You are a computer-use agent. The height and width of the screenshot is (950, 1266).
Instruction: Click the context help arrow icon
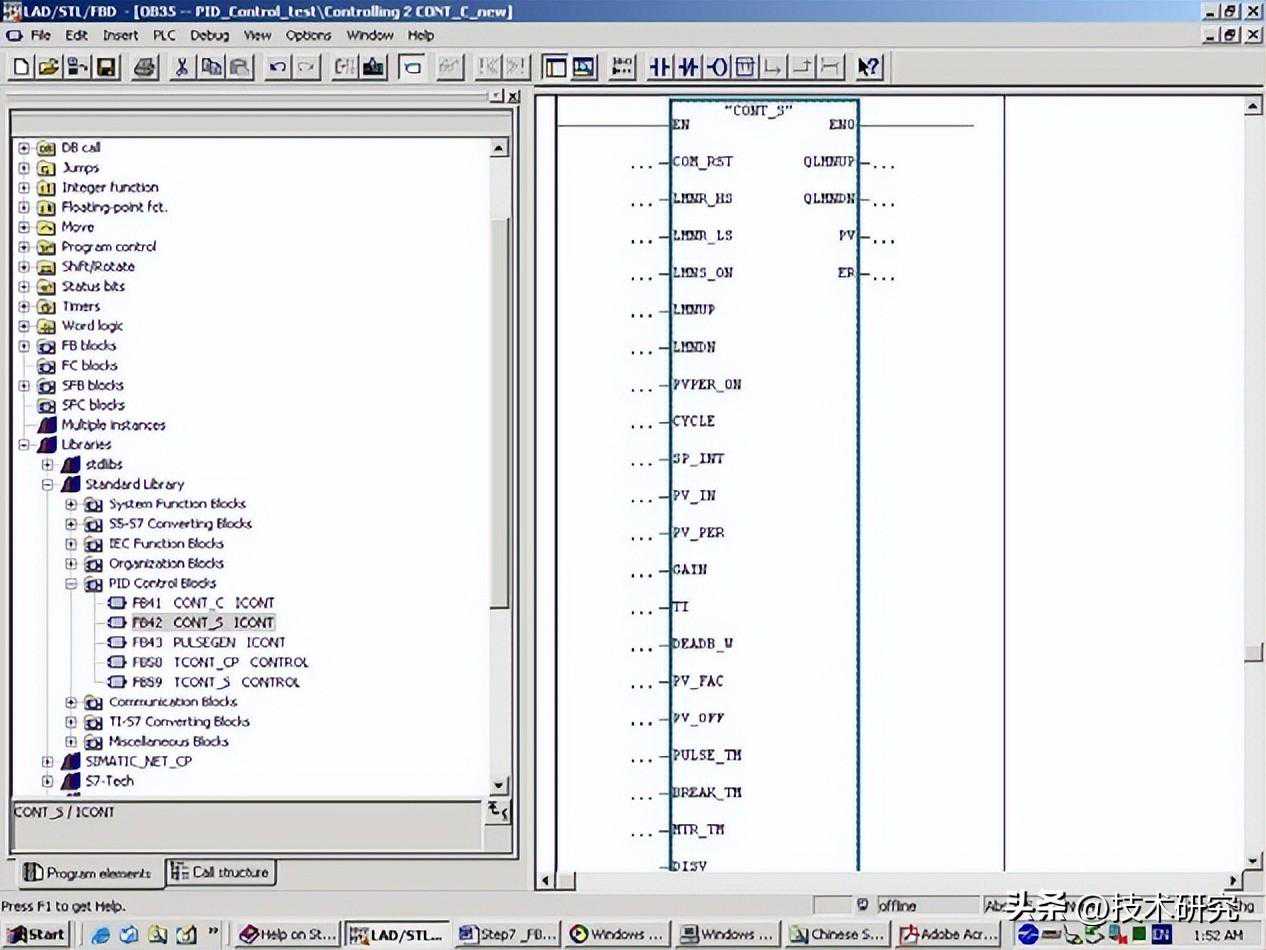click(x=869, y=67)
